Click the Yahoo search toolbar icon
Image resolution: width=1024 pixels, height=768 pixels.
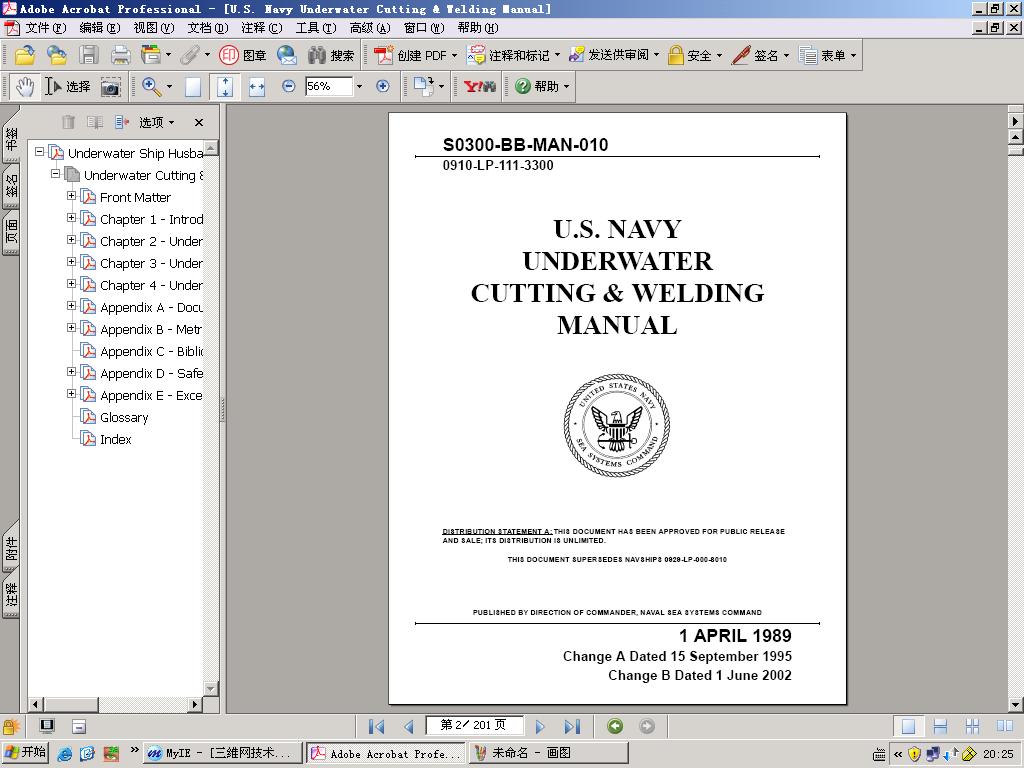point(480,86)
